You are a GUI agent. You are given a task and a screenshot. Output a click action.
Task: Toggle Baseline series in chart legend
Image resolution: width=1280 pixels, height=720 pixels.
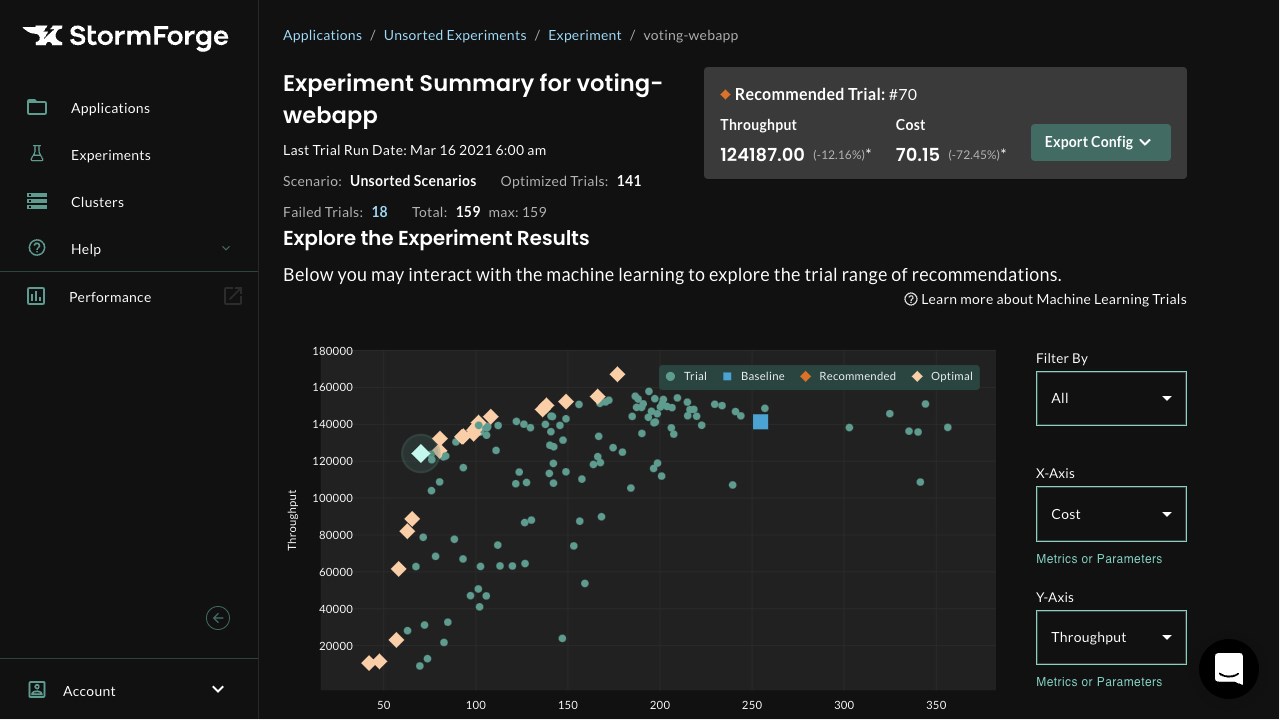(753, 376)
